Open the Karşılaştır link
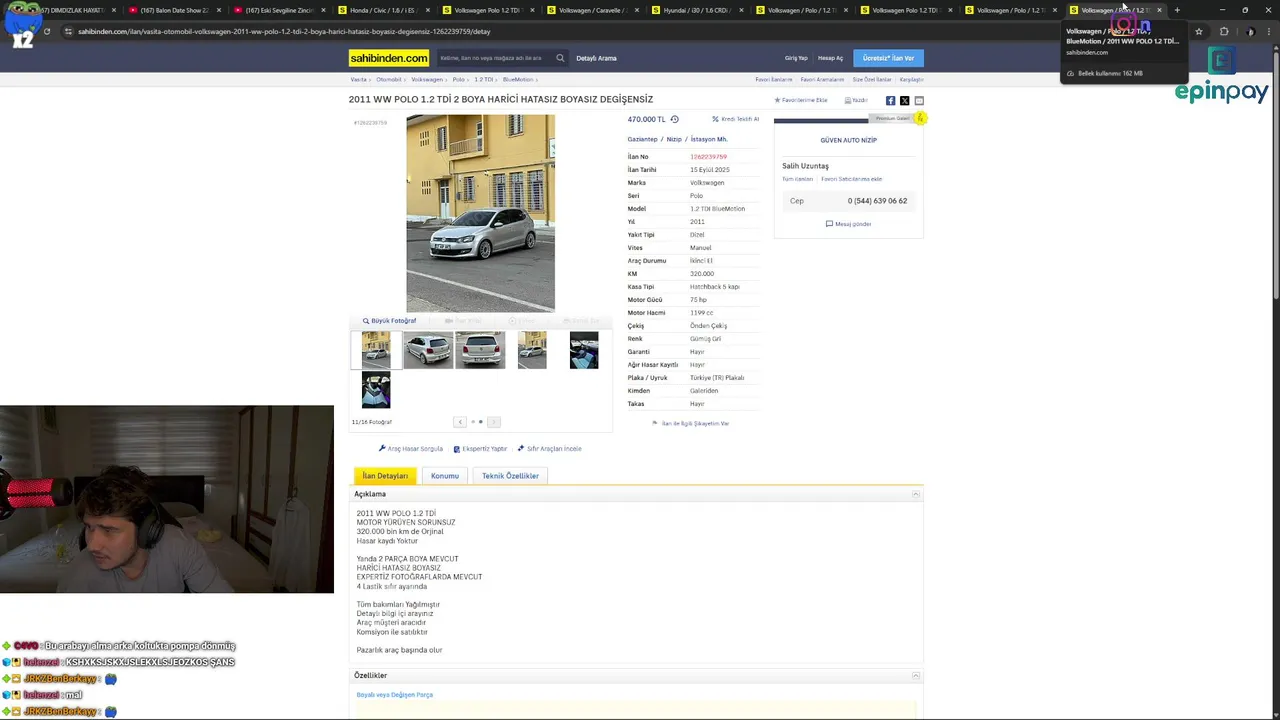The image size is (1280, 720). click(x=911, y=79)
